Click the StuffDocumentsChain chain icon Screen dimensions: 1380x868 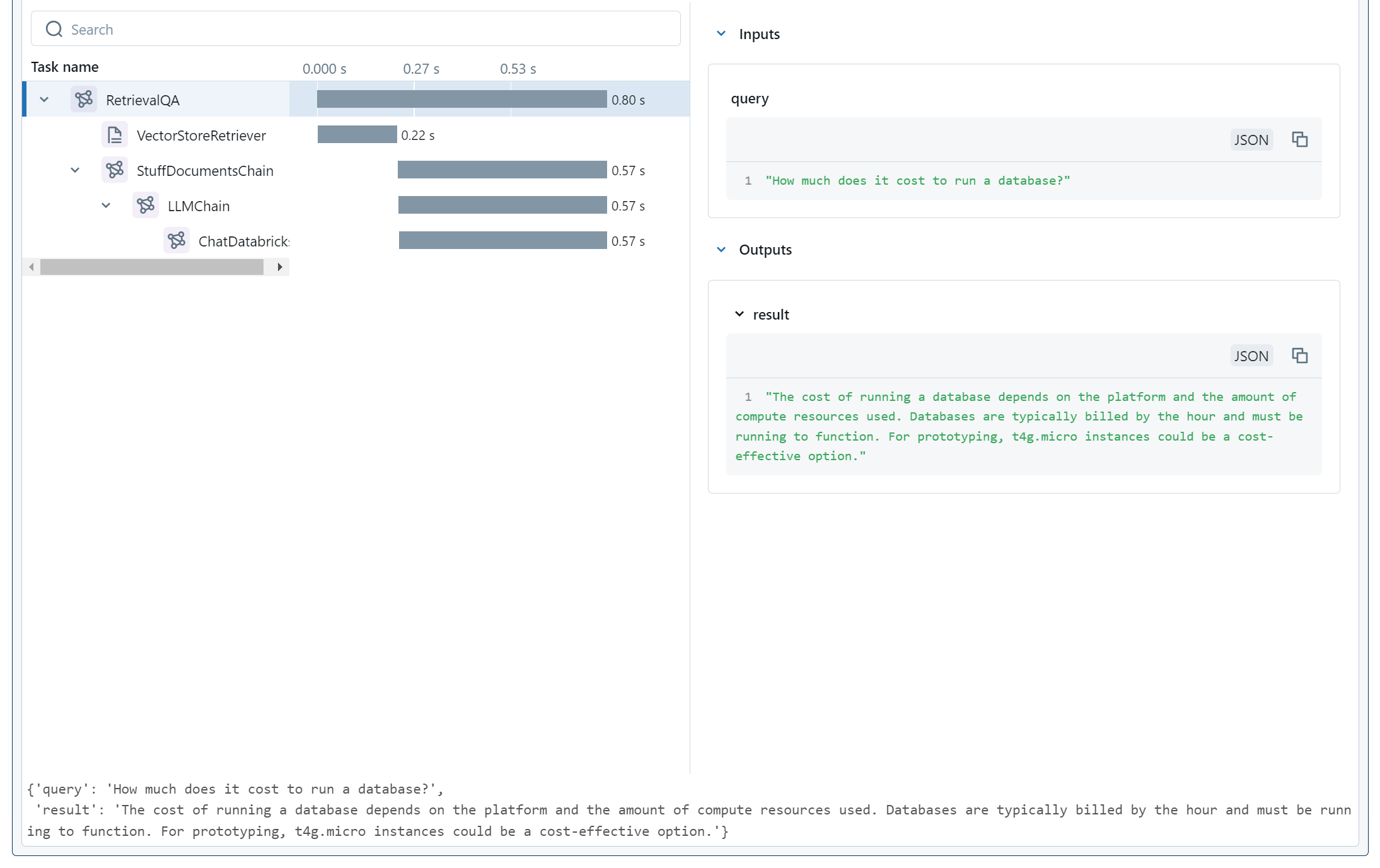(115, 170)
